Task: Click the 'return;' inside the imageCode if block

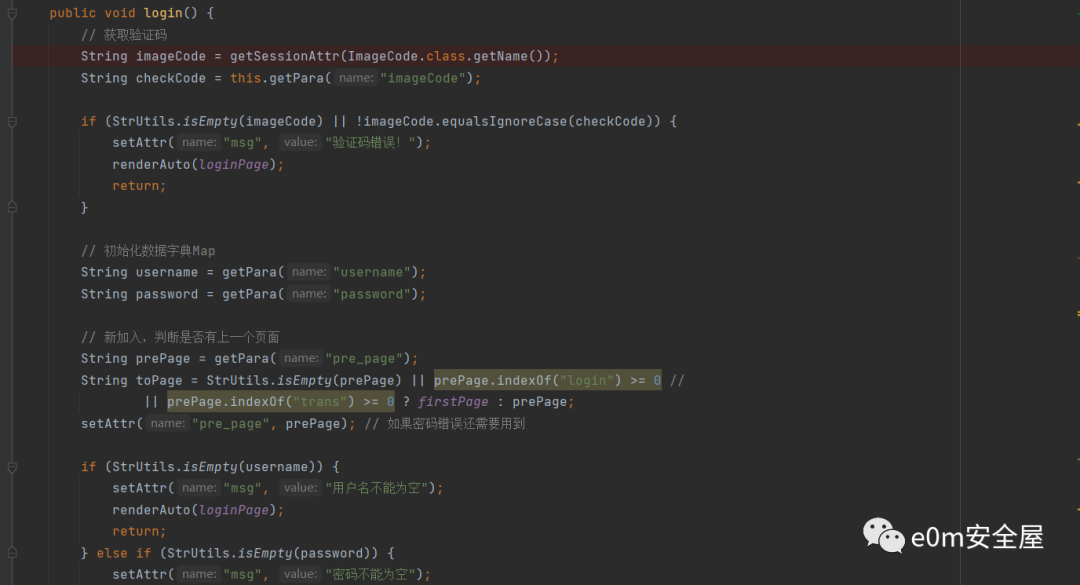Action: pyautogui.click(x=139, y=186)
